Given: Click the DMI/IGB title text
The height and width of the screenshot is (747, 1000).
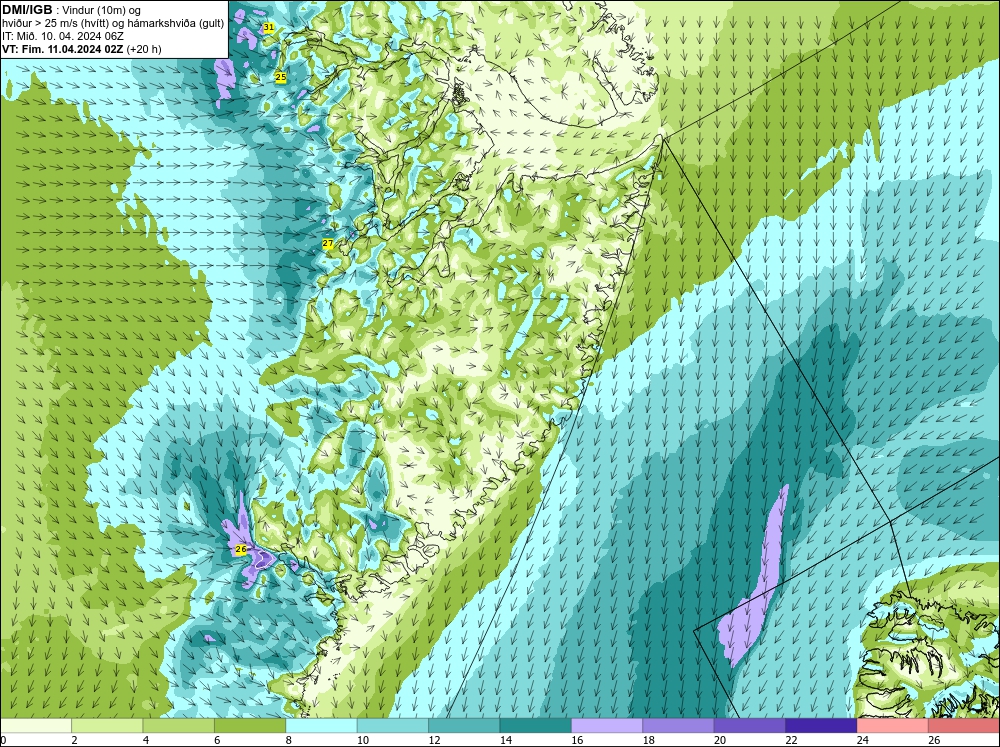Looking at the screenshot, I should [x=27, y=10].
